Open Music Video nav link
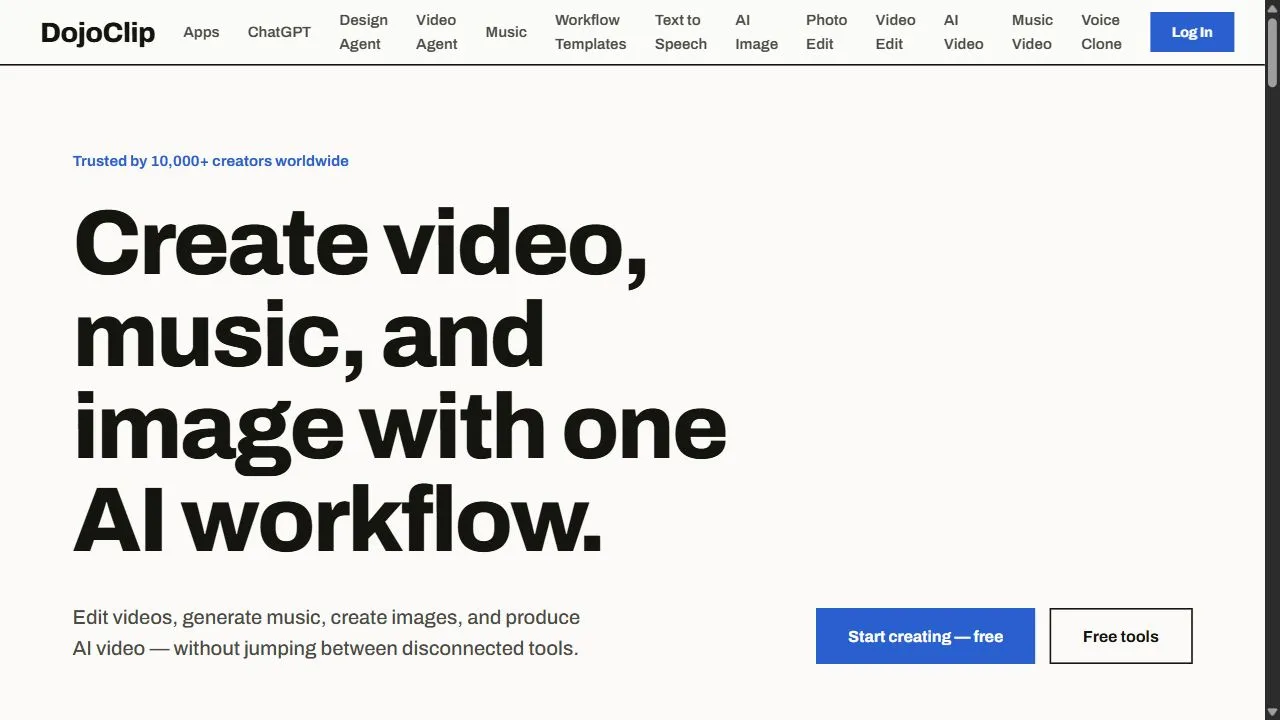 (x=1032, y=32)
